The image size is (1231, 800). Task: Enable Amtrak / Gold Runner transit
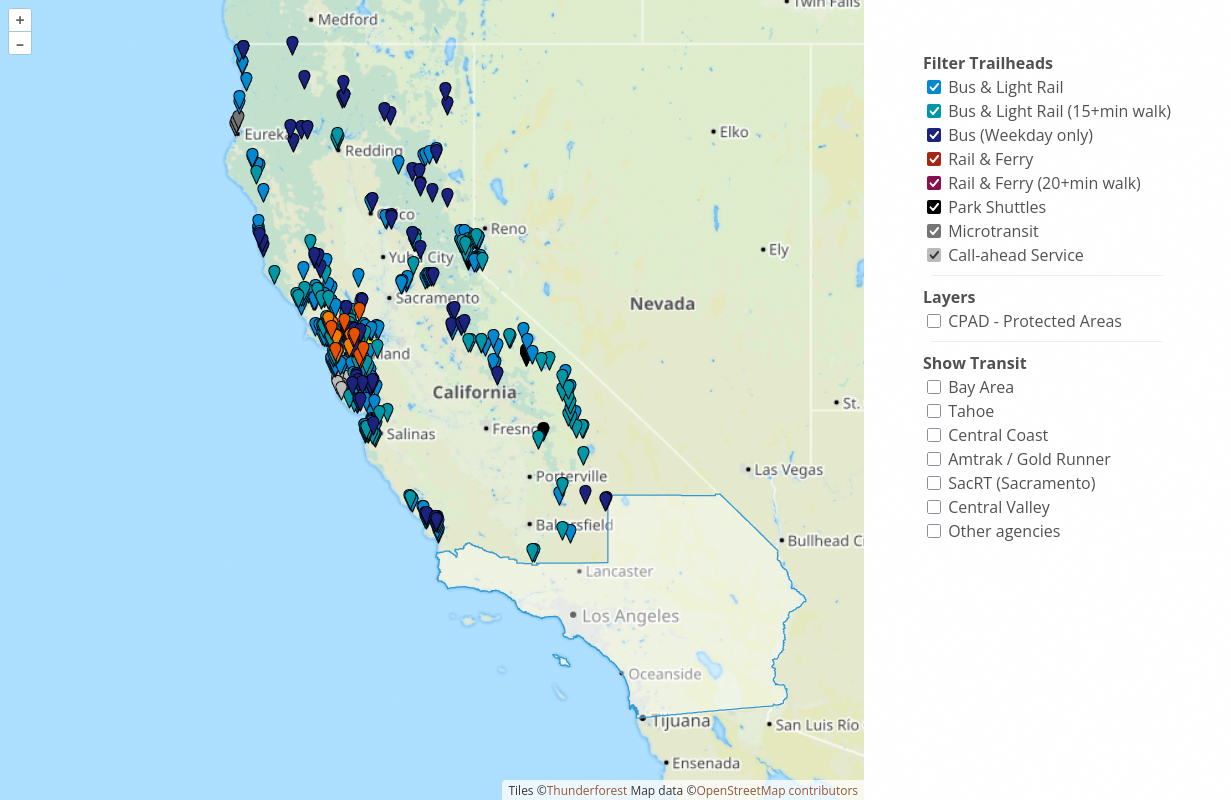(934, 459)
